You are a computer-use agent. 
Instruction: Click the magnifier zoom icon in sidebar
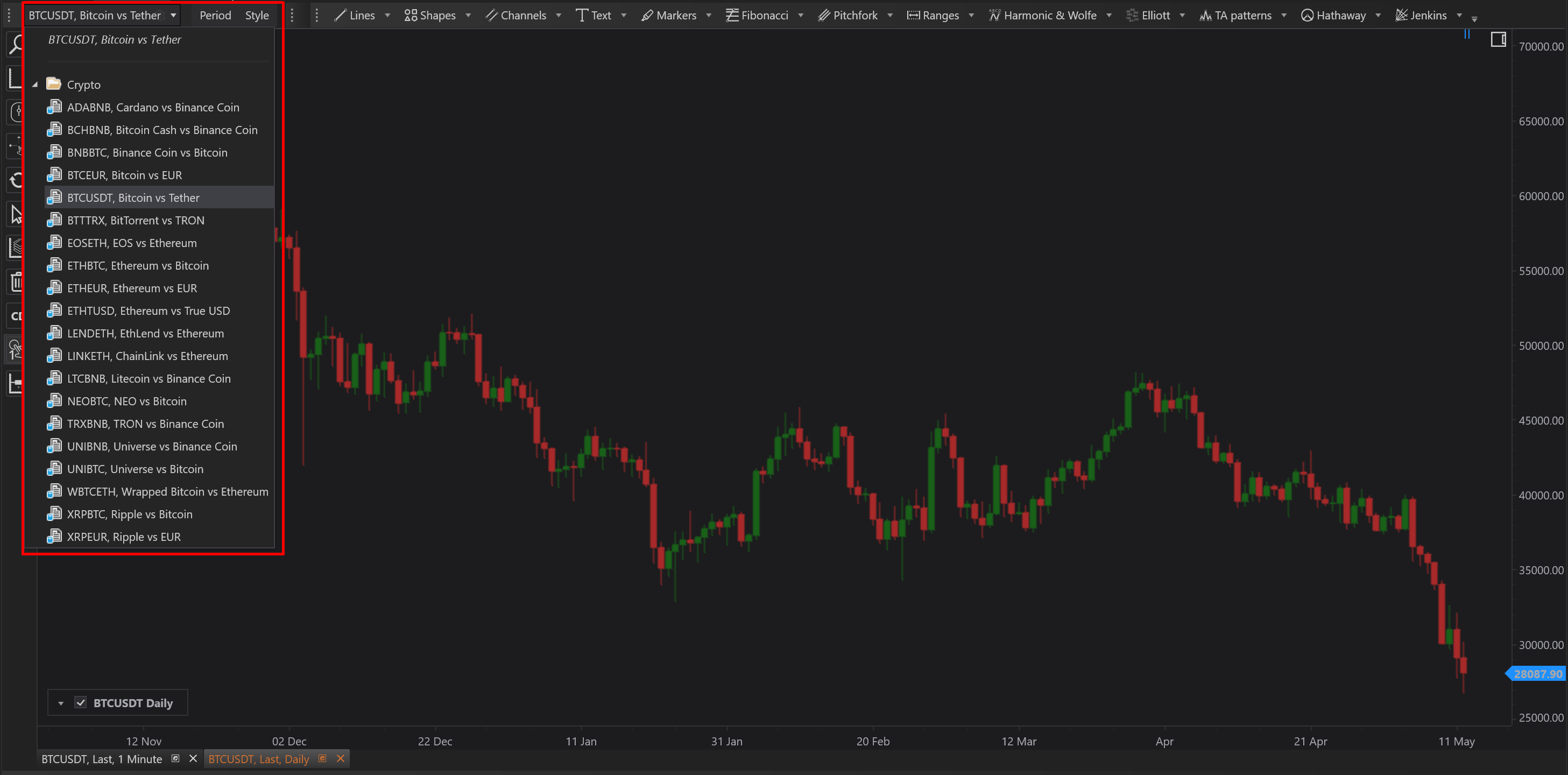pos(15,44)
